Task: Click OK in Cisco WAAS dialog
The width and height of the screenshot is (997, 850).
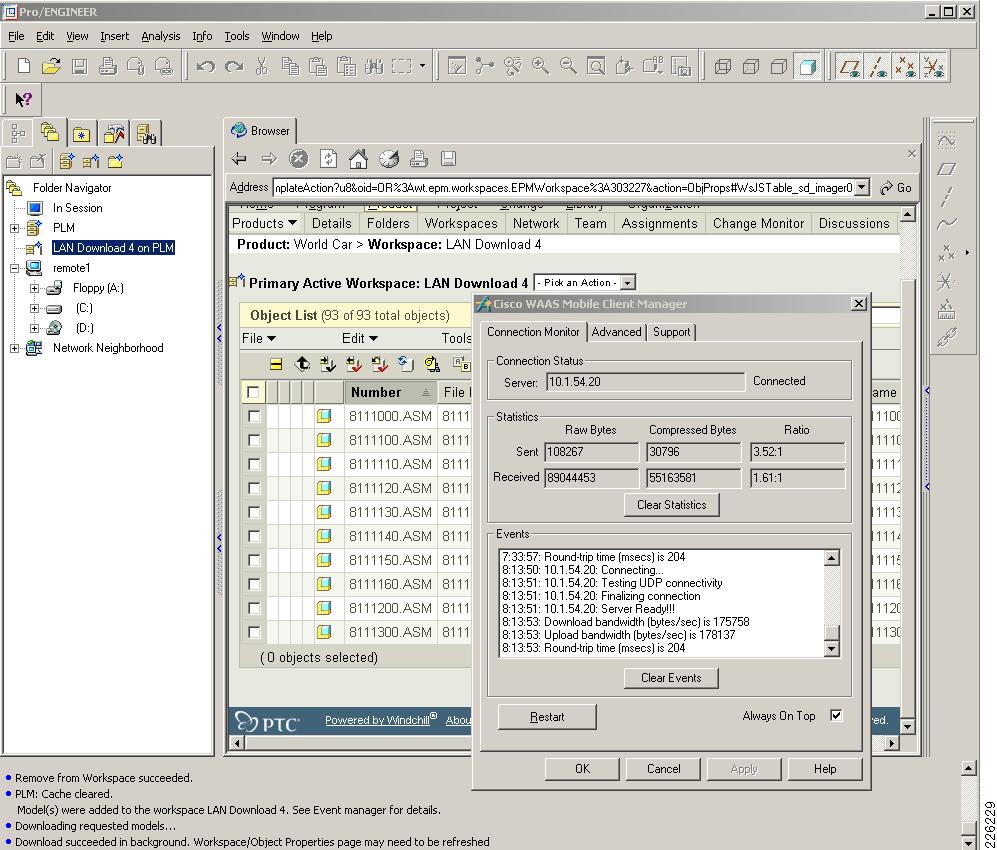Action: 582,769
